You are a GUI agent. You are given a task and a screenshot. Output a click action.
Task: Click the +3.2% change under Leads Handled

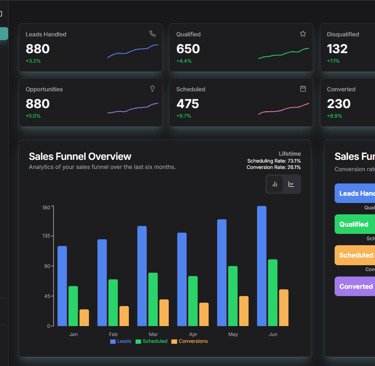33,61
